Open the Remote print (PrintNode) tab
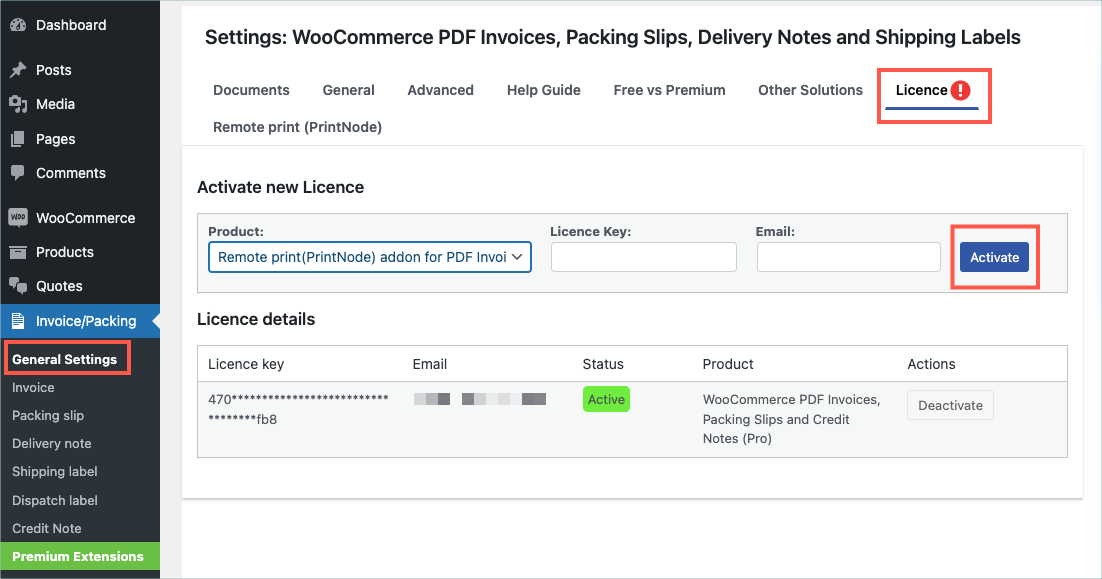The width and height of the screenshot is (1102, 579). click(297, 127)
